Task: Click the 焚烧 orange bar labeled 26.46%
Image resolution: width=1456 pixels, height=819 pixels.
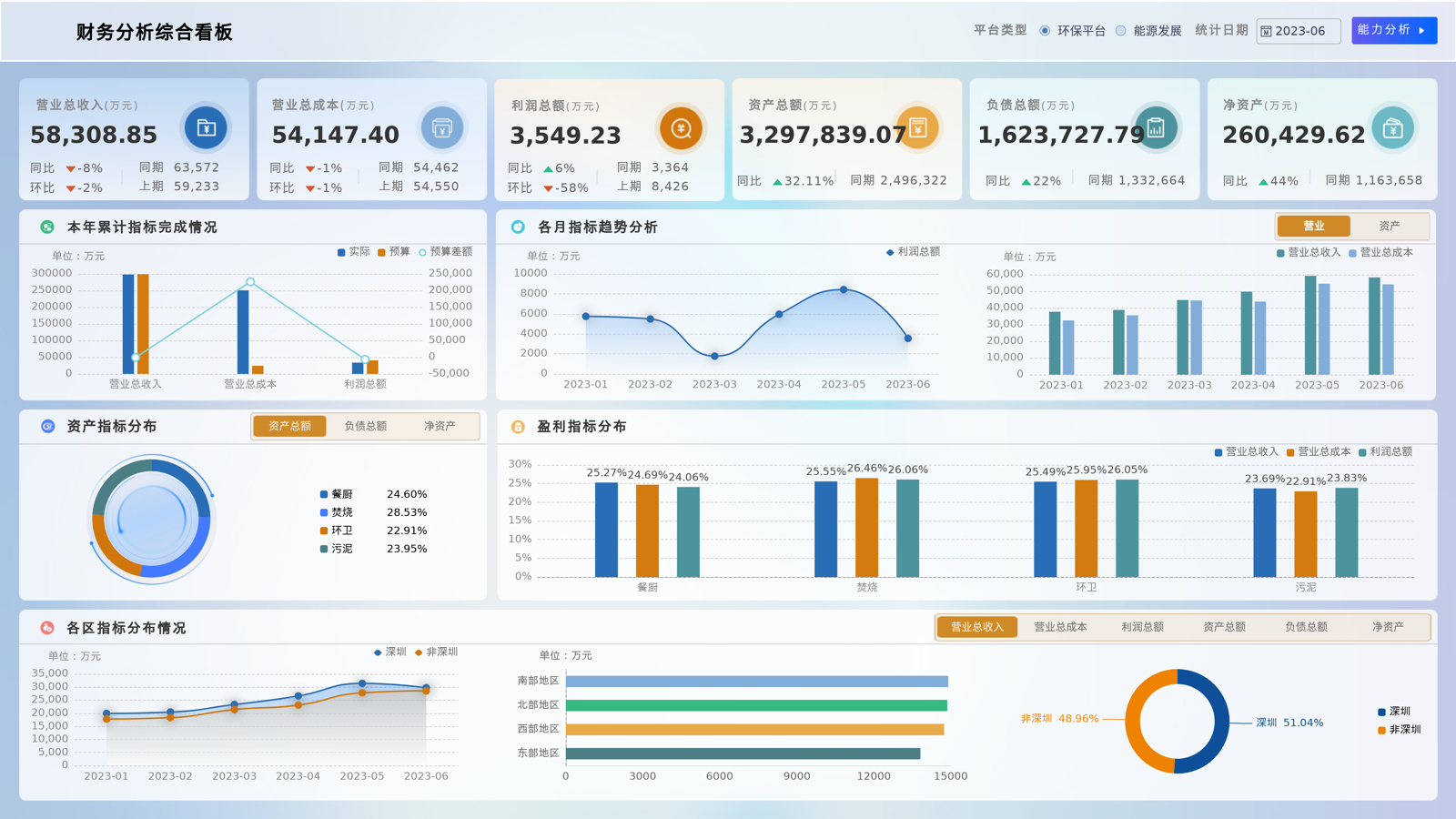Action: tap(867, 528)
